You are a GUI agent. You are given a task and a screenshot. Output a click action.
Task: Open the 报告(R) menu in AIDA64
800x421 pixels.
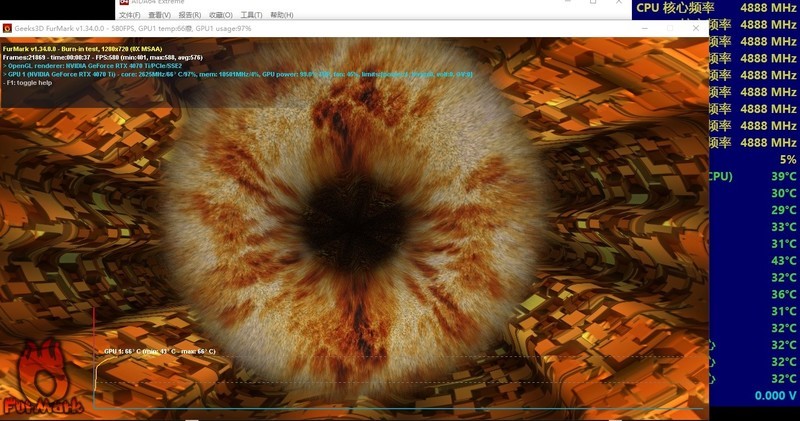tap(190, 15)
